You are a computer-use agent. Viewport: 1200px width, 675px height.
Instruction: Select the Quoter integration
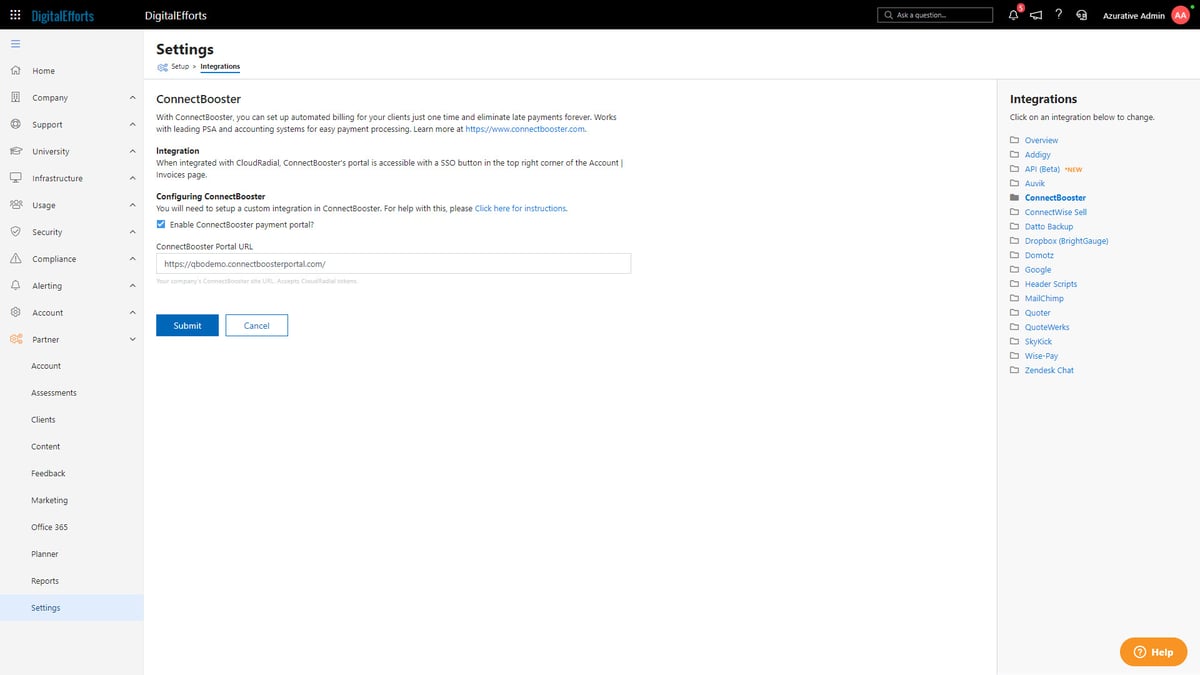point(1038,313)
